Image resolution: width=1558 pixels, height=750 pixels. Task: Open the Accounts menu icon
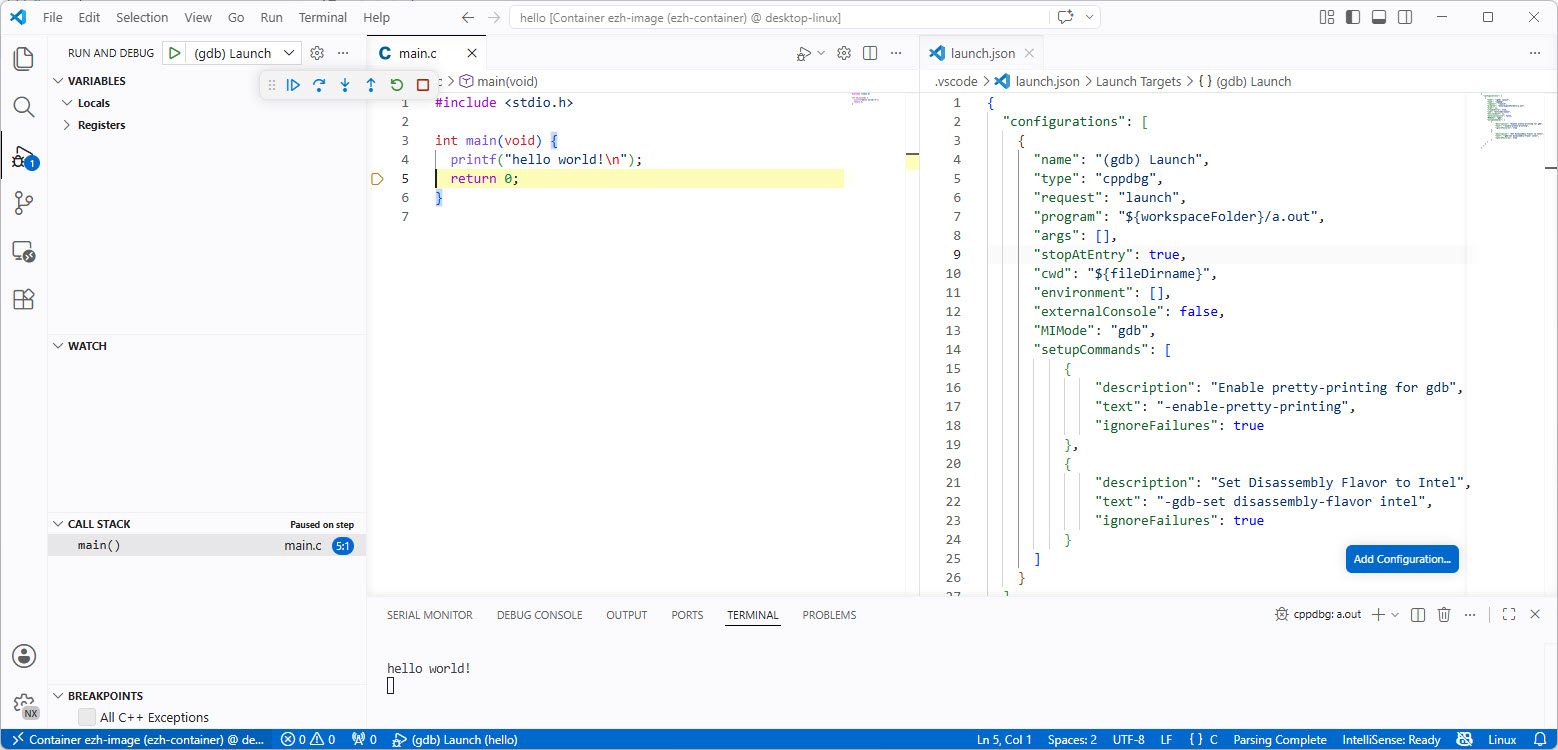pos(23,656)
